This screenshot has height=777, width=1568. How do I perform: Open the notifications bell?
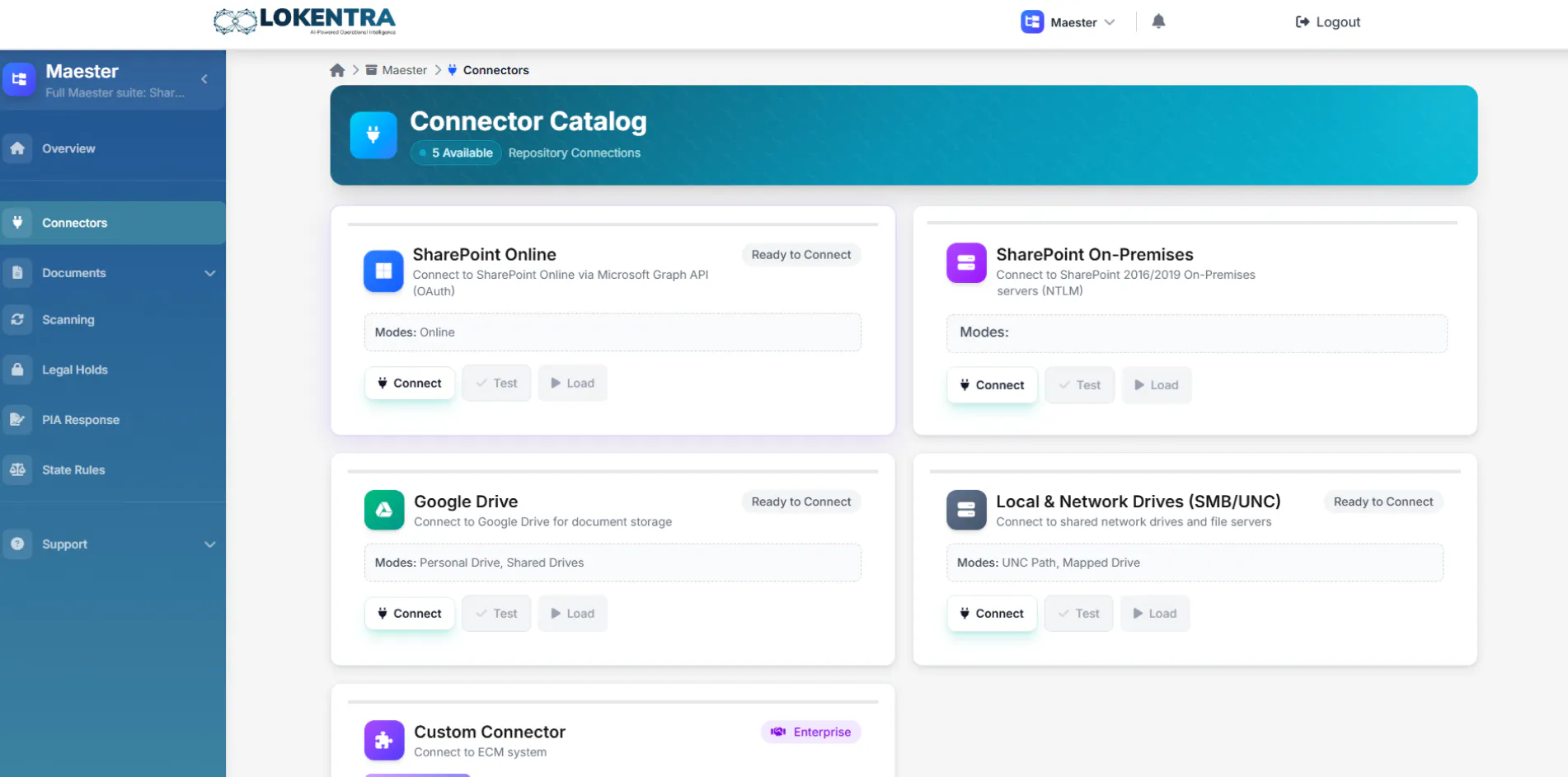coord(1158,21)
